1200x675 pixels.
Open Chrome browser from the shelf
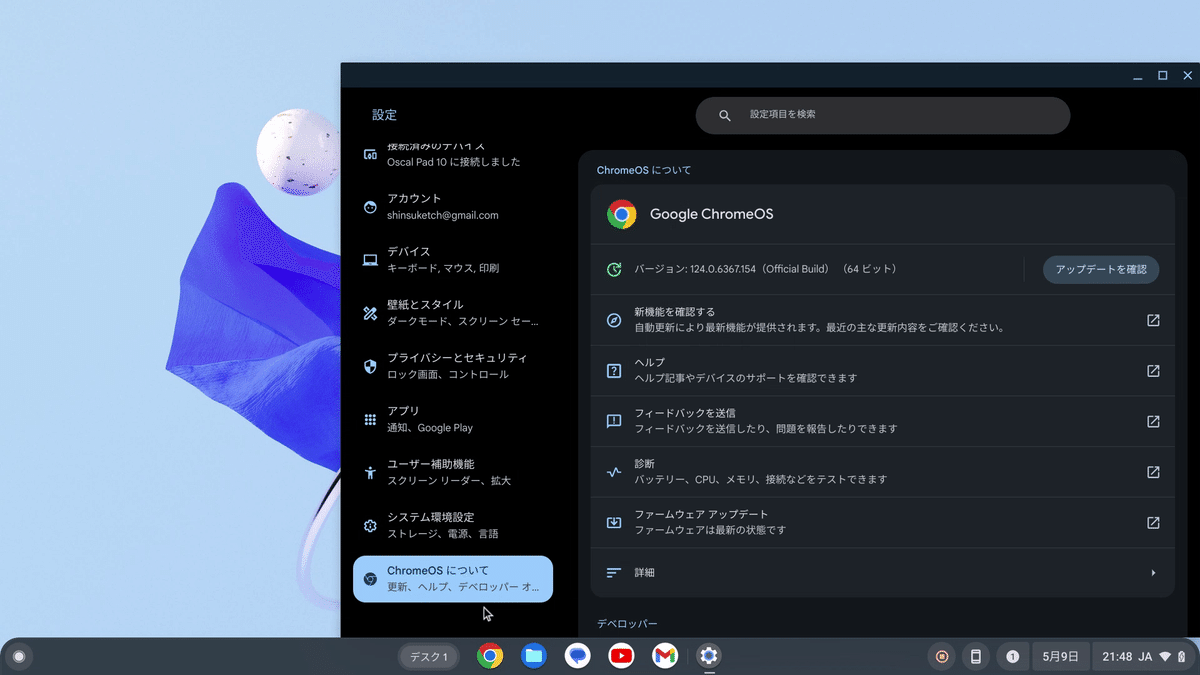click(x=490, y=656)
